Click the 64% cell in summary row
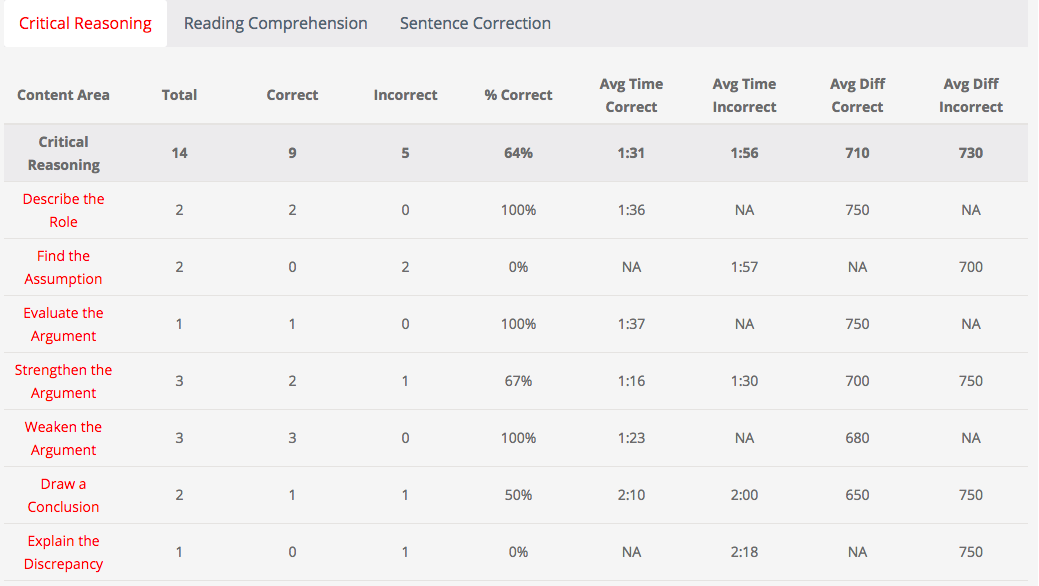Viewport: 1039px width, 586px height. coord(518,153)
